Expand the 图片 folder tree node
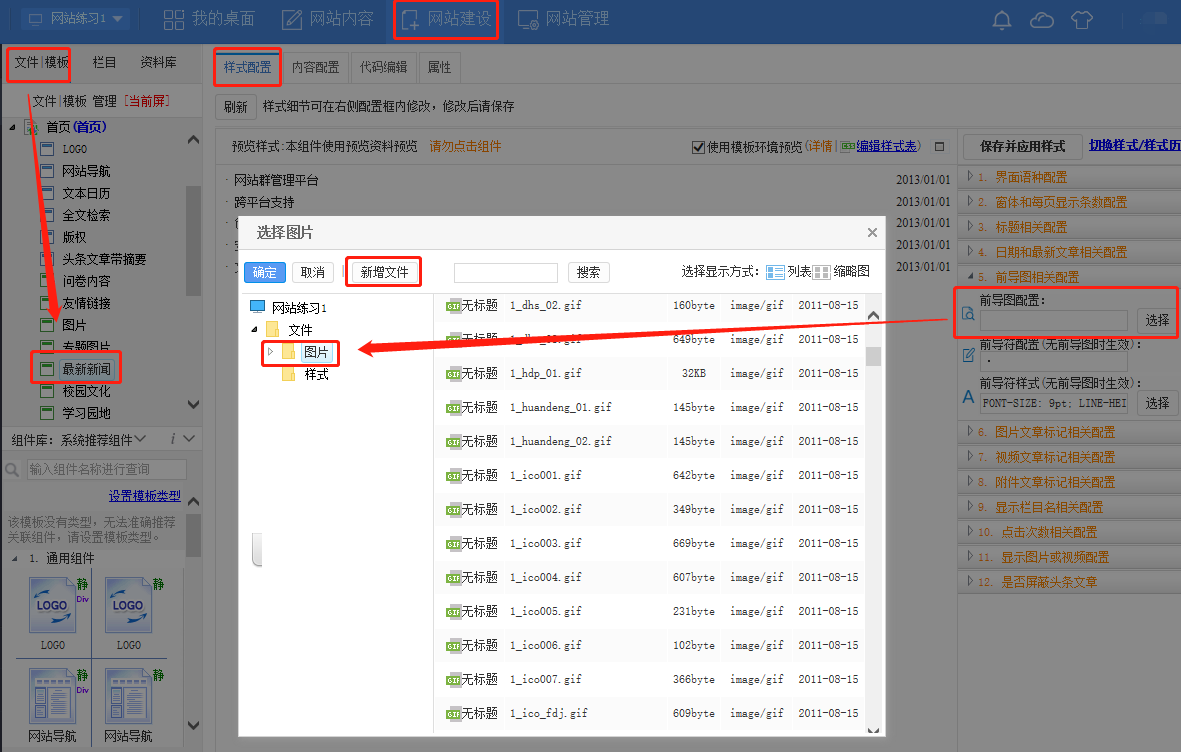1181x752 pixels. point(270,352)
